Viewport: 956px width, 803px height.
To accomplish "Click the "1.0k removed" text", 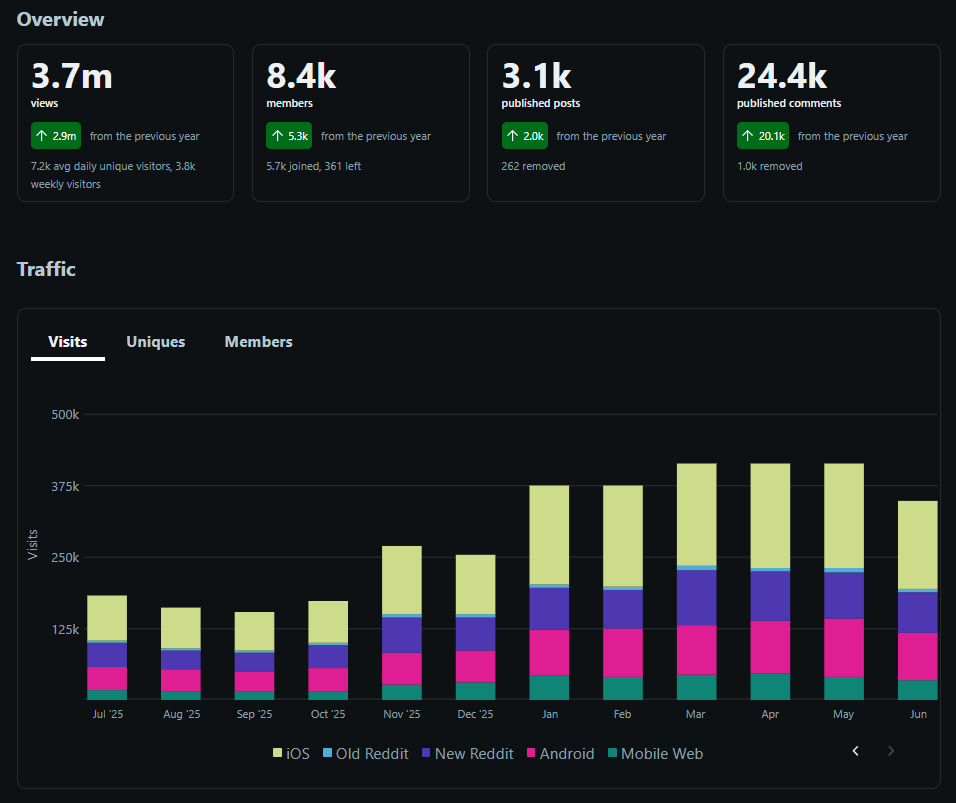I will click(769, 166).
